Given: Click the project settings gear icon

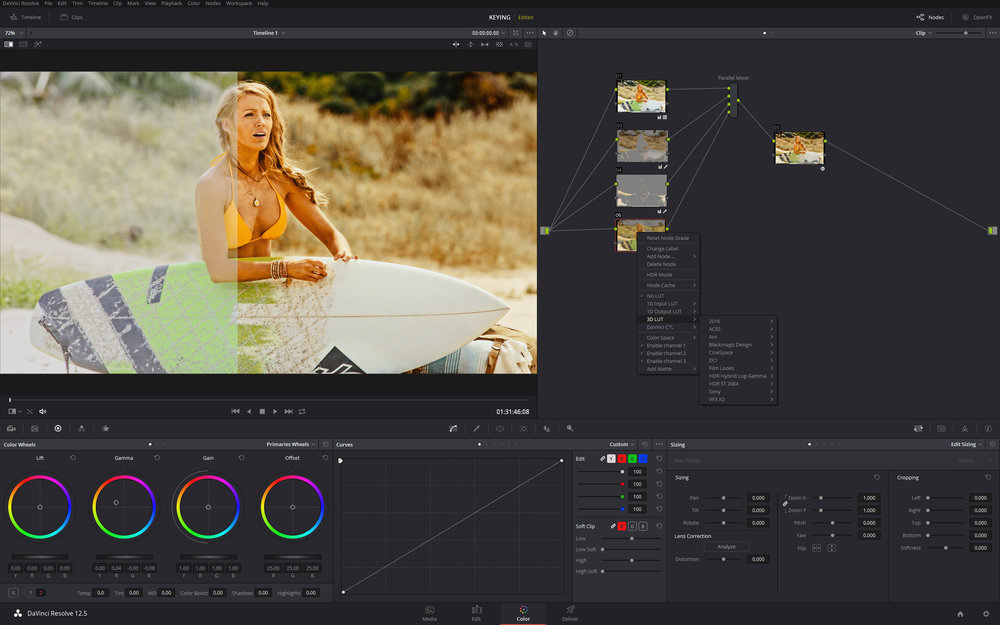Looking at the screenshot, I should (985, 614).
